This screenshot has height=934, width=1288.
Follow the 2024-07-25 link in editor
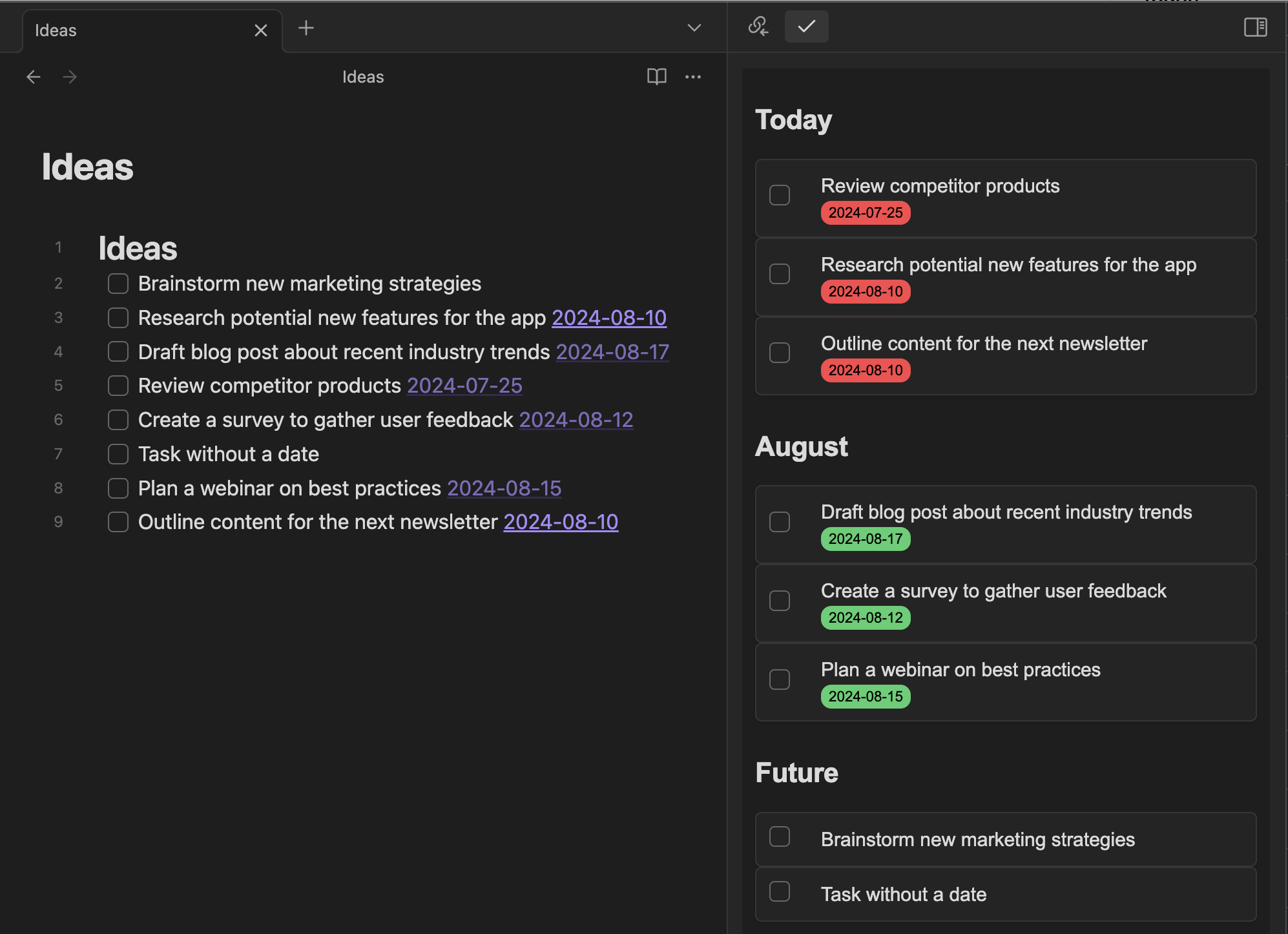coord(464,386)
